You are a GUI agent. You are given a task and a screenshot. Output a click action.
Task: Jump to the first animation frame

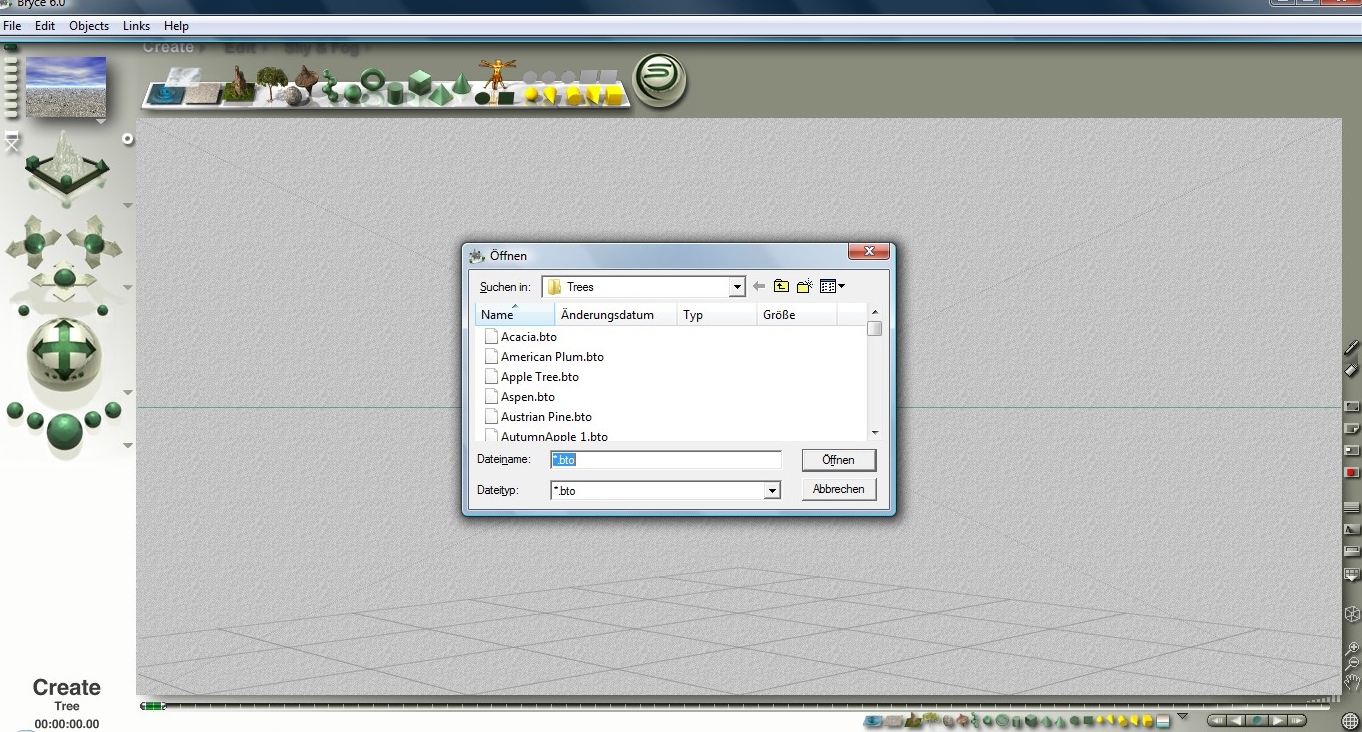coord(1217,720)
